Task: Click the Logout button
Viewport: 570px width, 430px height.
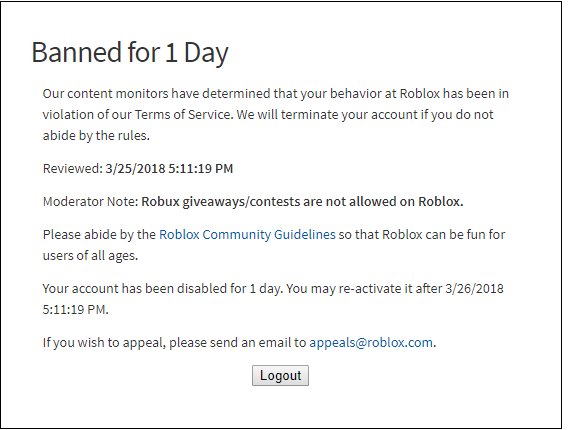Action: [280, 375]
